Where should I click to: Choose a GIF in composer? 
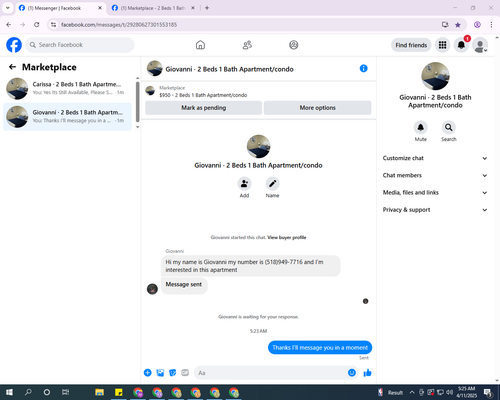[x=185, y=373]
